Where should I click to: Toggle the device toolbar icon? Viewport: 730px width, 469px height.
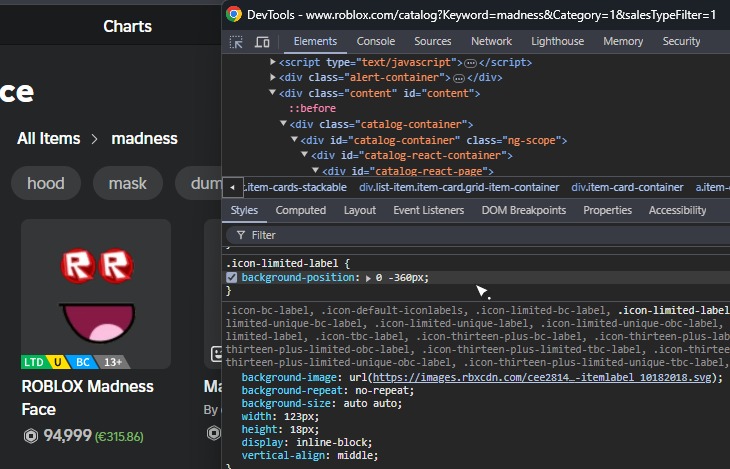point(262,42)
